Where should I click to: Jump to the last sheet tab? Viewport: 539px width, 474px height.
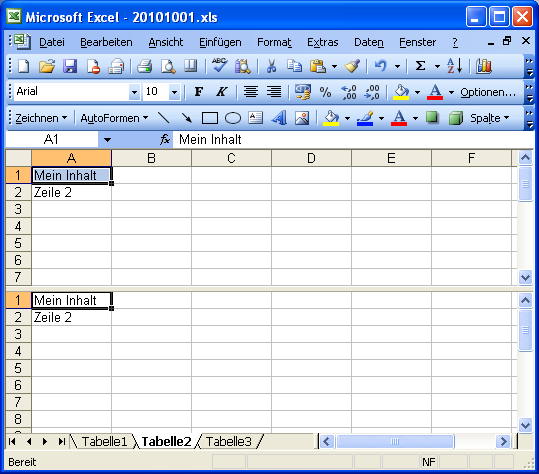click(62, 441)
